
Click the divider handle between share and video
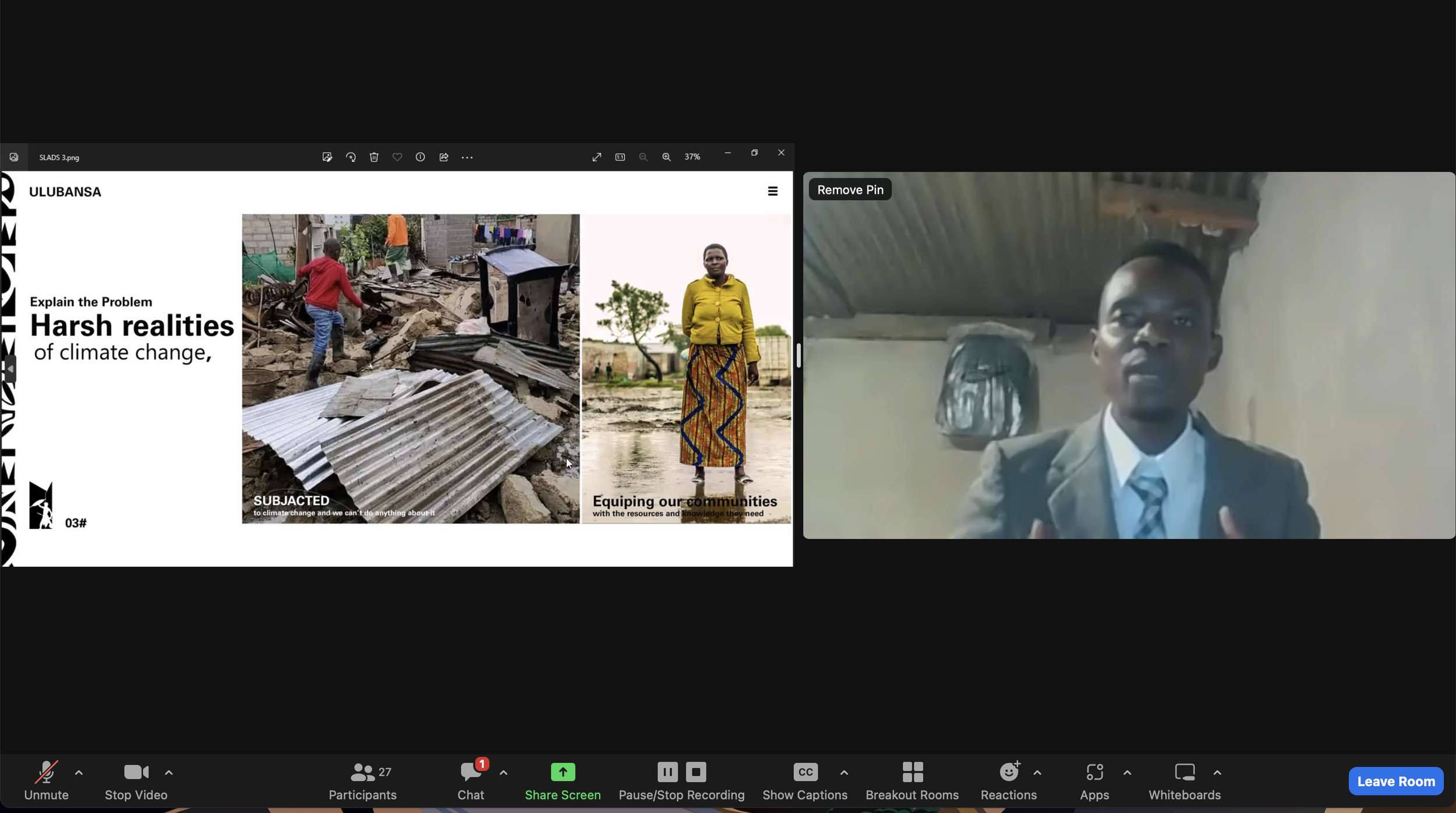click(798, 355)
